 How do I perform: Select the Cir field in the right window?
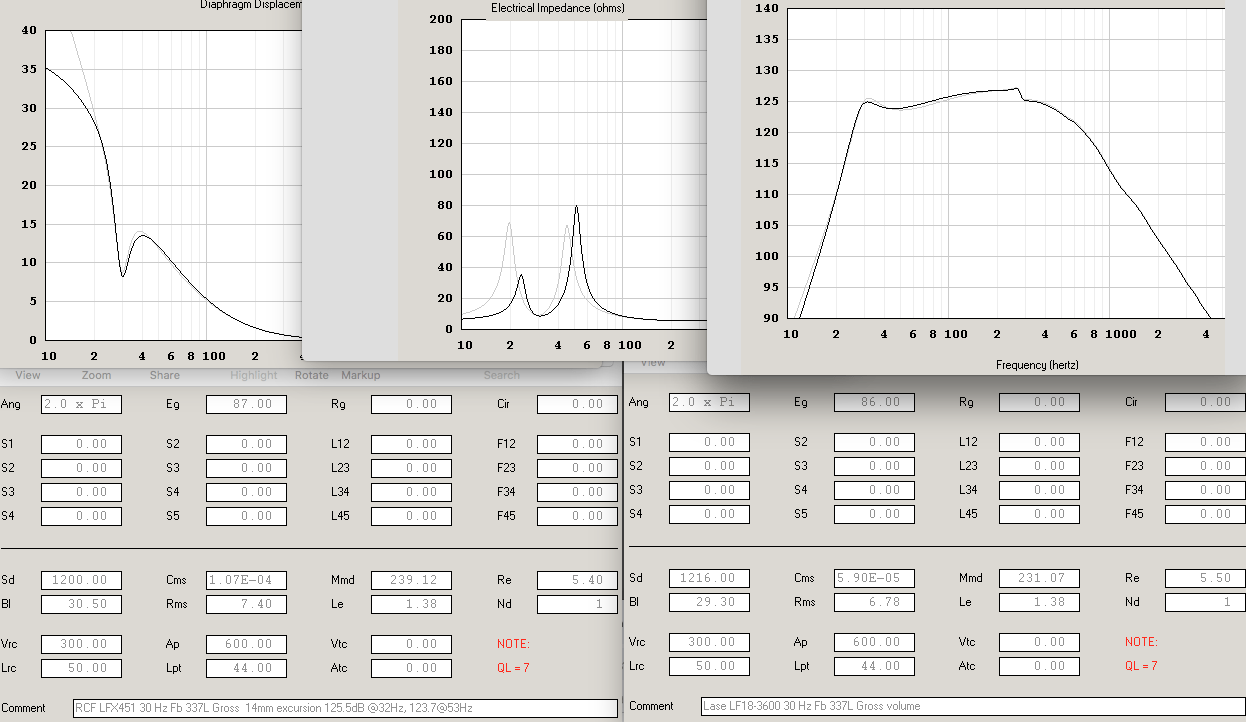click(x=1206, y=402)
